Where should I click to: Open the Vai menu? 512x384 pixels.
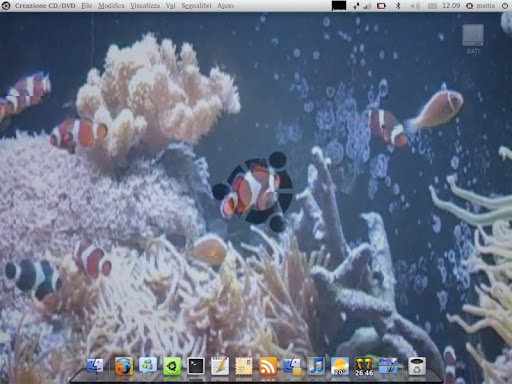[x=170, y=6]
